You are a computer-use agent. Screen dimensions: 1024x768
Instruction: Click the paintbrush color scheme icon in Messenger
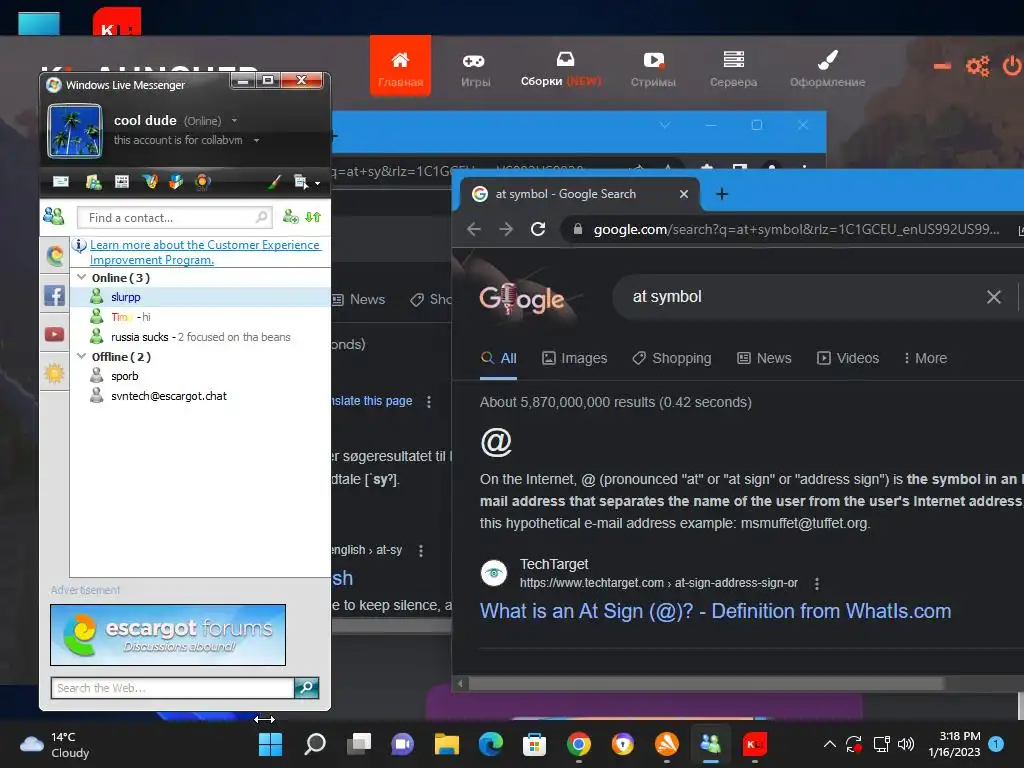pos(274,182)
